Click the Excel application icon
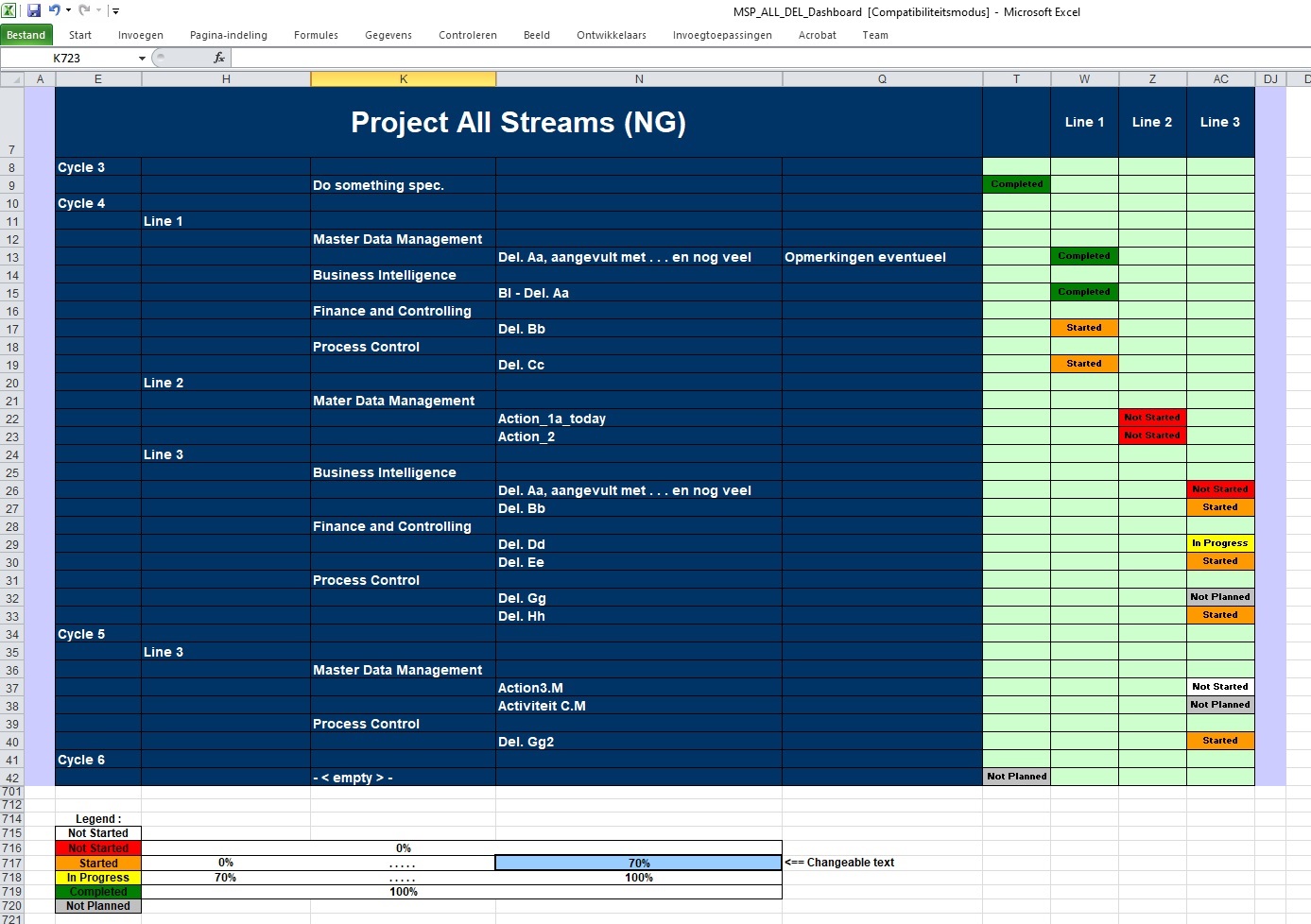 coord(9,11)
